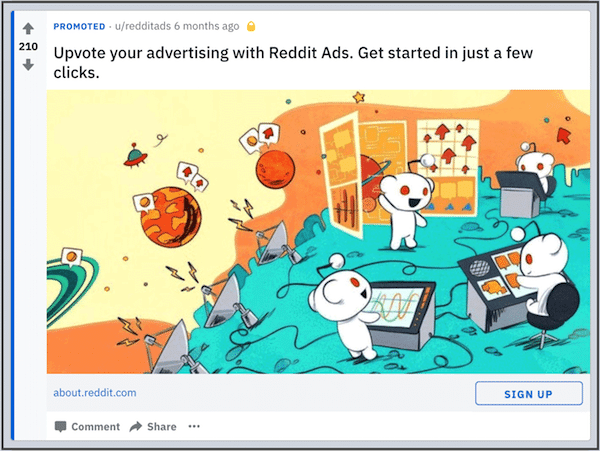
Task: Click the blue PROMOTED label
Action: (79, 26)
